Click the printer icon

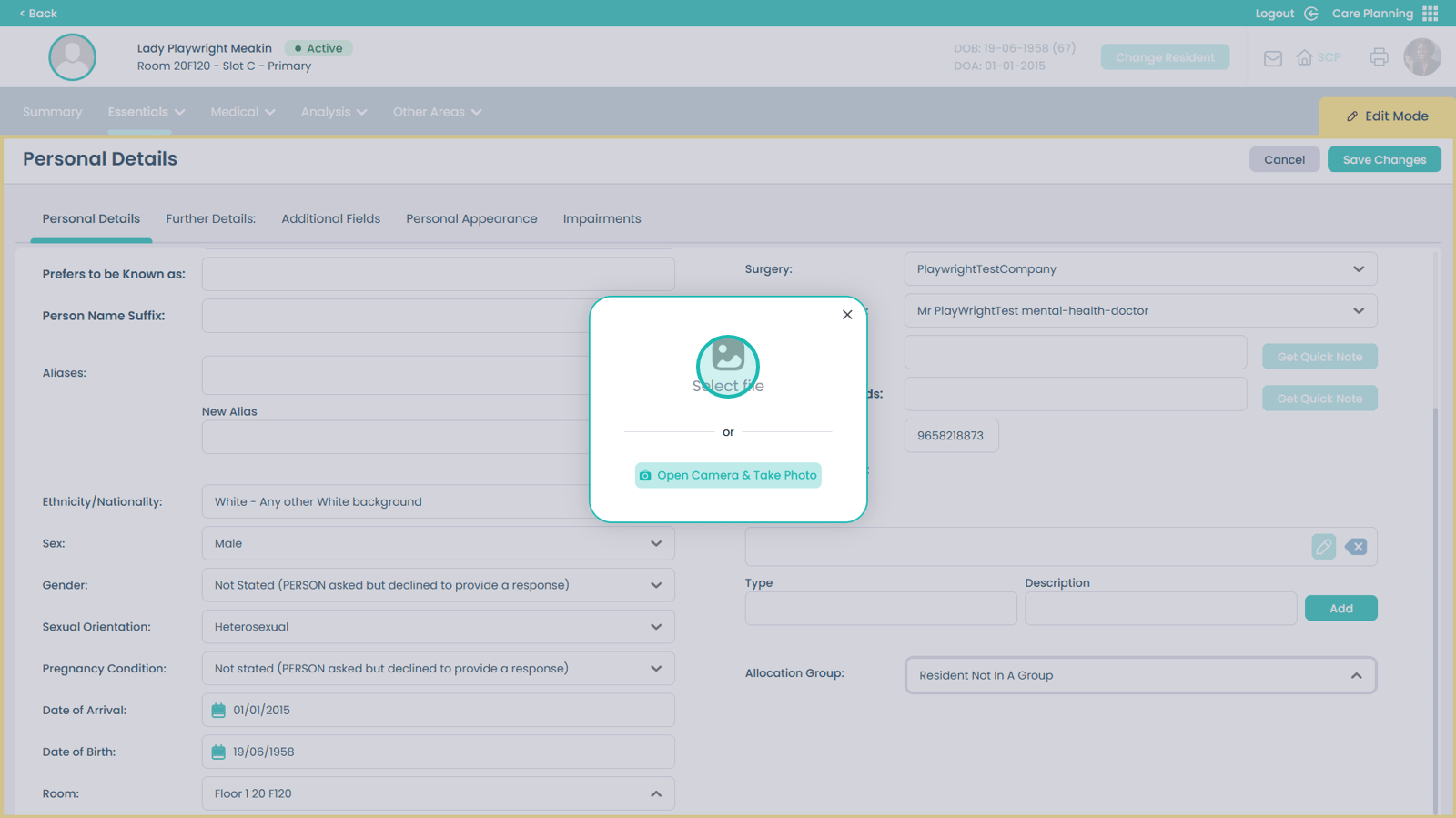[x=1379, y=57]
